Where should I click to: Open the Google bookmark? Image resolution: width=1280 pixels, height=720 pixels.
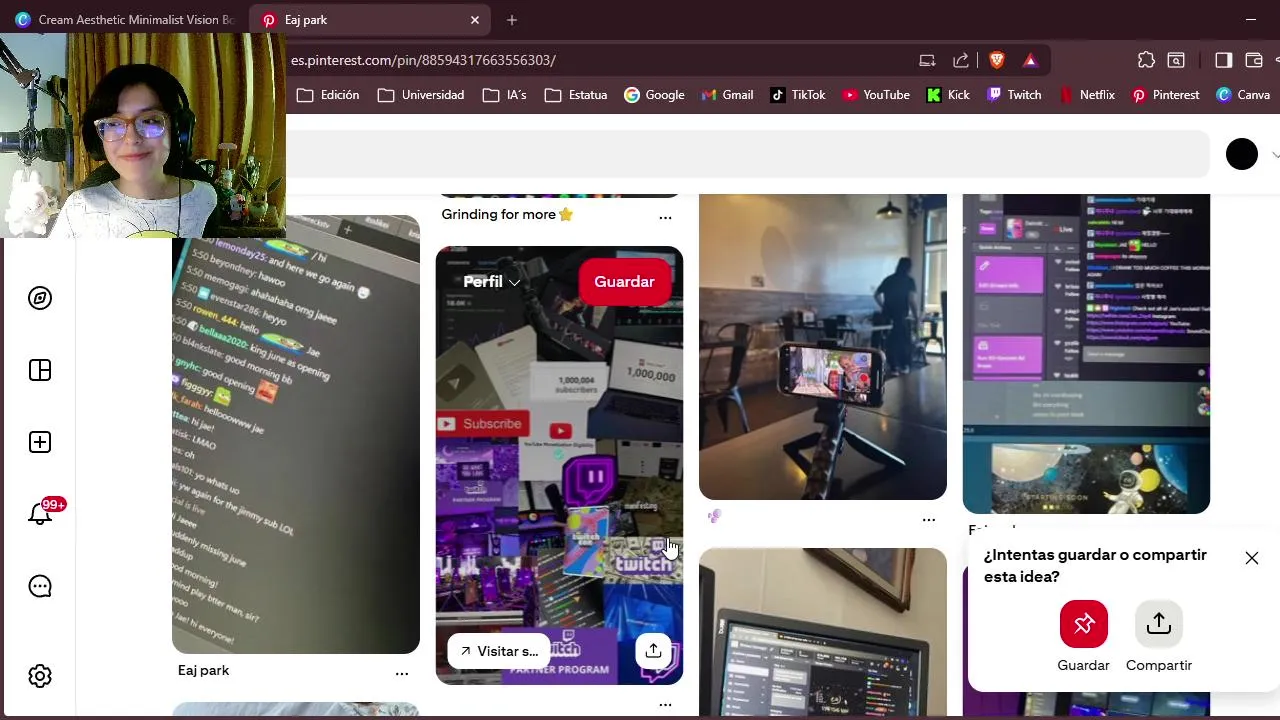pyautogui.click(x=655, y=95)
